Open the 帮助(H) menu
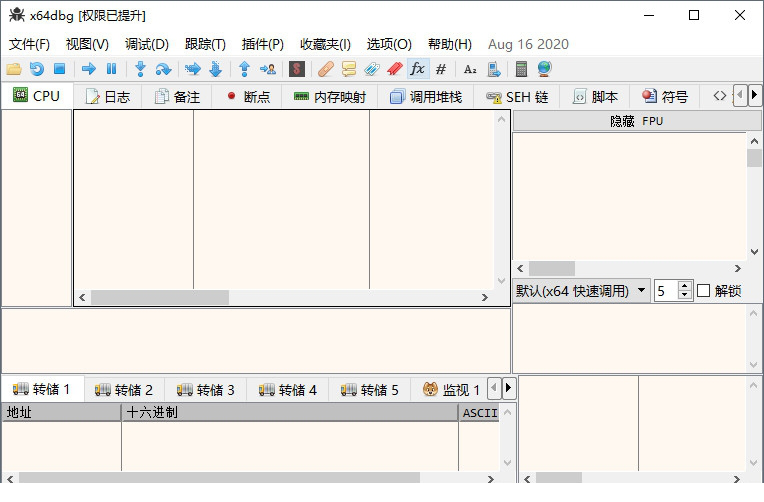This screenshot has width=764, height=502. tap(450, 44)
